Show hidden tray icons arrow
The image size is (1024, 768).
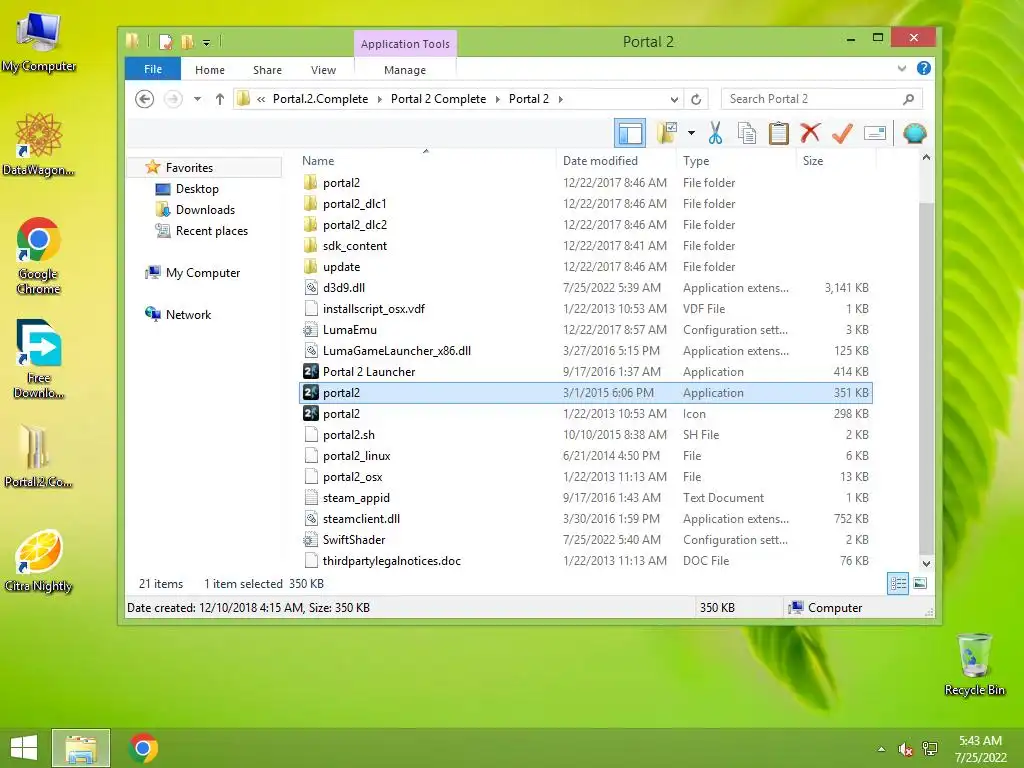882,749
